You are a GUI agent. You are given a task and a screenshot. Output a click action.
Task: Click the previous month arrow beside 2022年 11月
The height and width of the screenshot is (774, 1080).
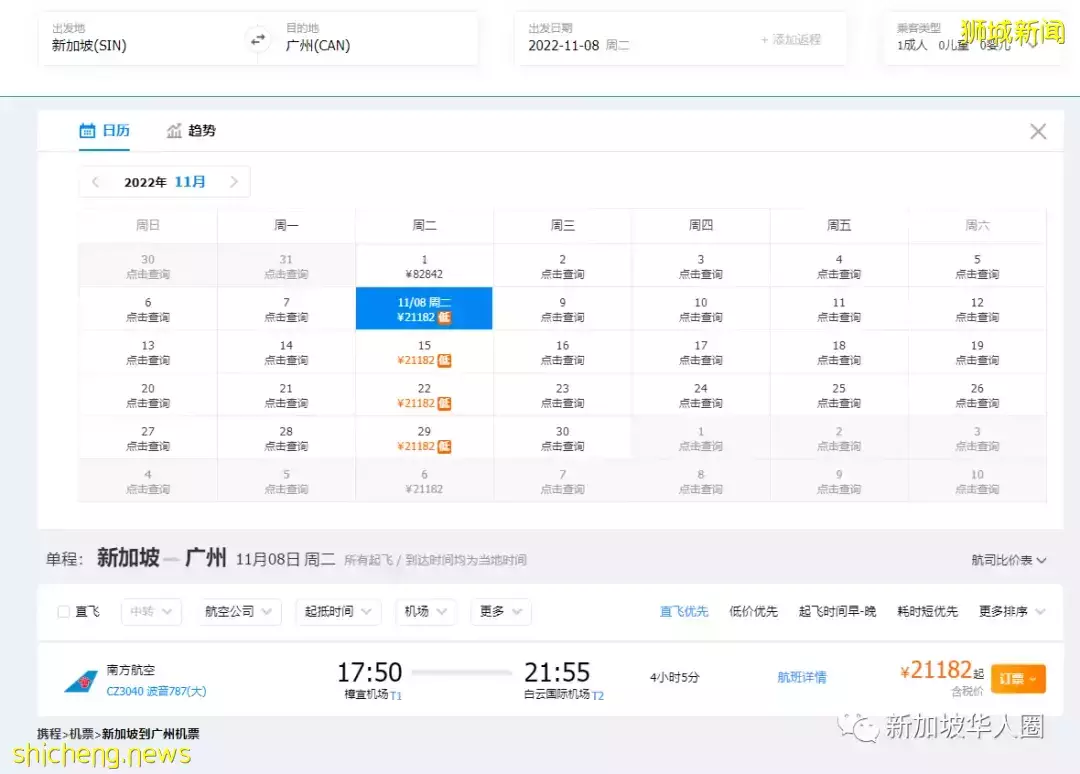[95, 181]
